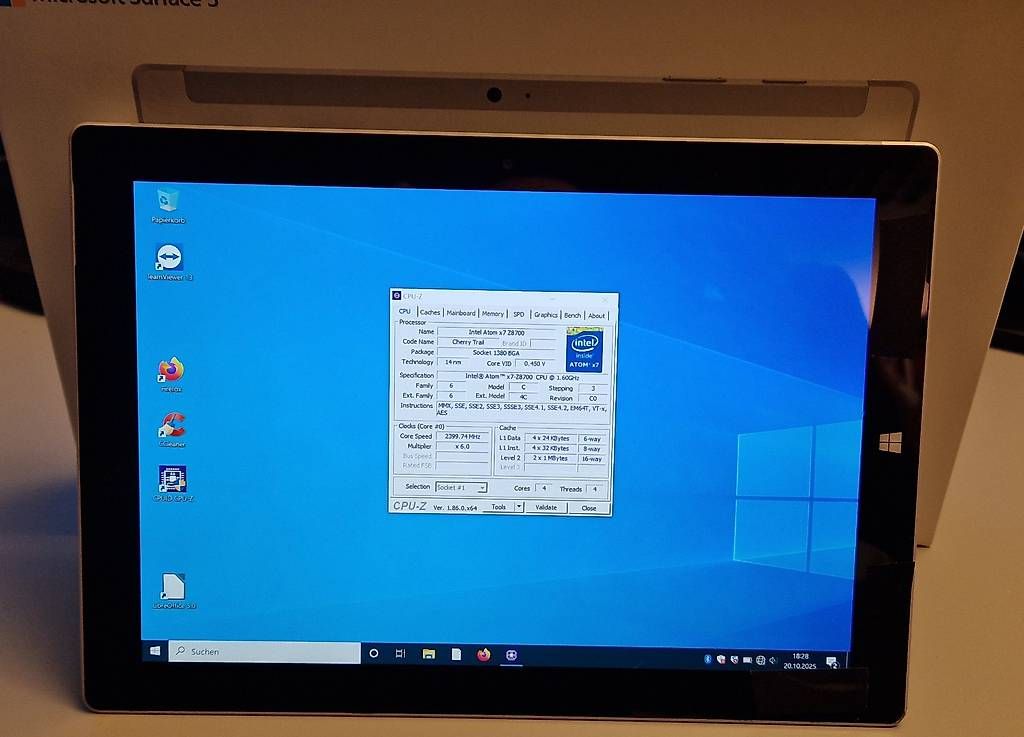Click the Level 2 value 2 x 1 MBytes
This screenshot has height=737, width=1024.
pos(551,458)
